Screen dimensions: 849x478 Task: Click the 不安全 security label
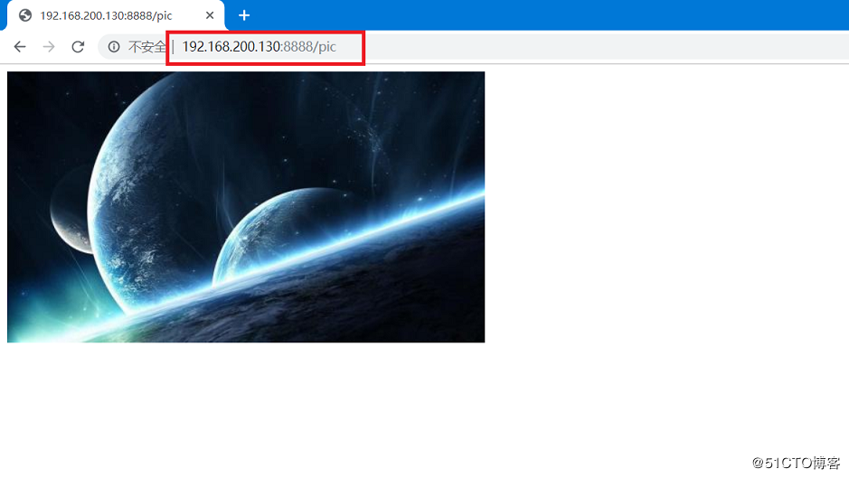click(x=147, y=47)
